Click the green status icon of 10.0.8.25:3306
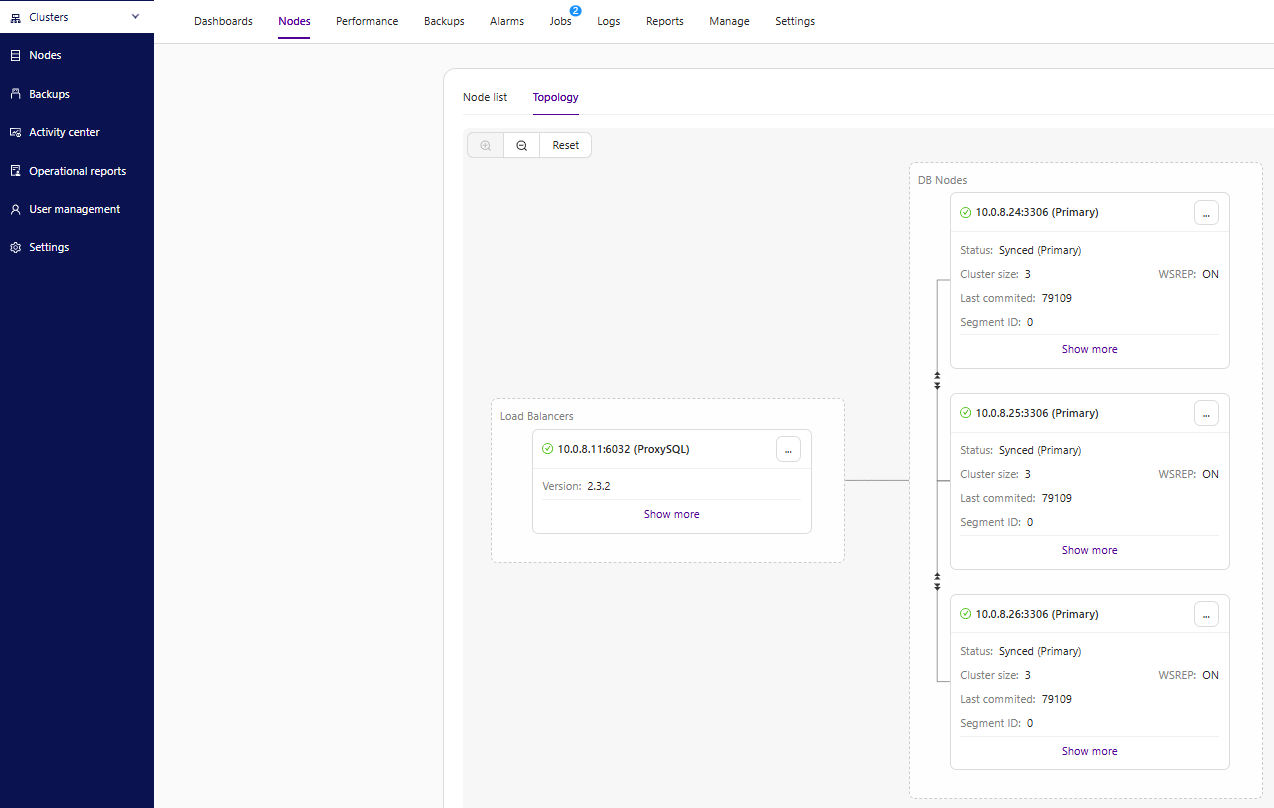The height and width of the screenshot is (808, 1274). pos(965,413)
